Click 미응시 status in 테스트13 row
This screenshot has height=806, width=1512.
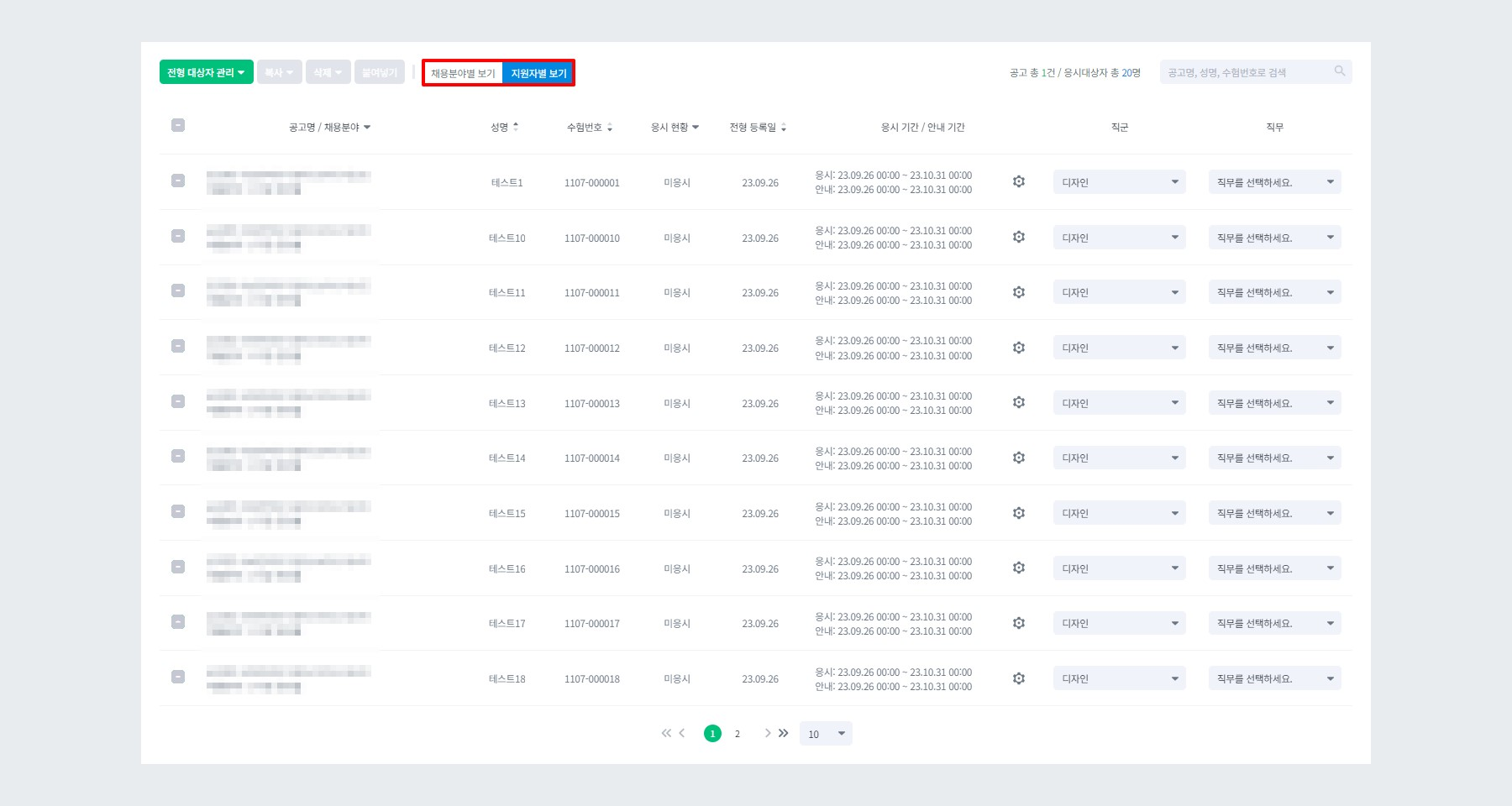point(677,404)
